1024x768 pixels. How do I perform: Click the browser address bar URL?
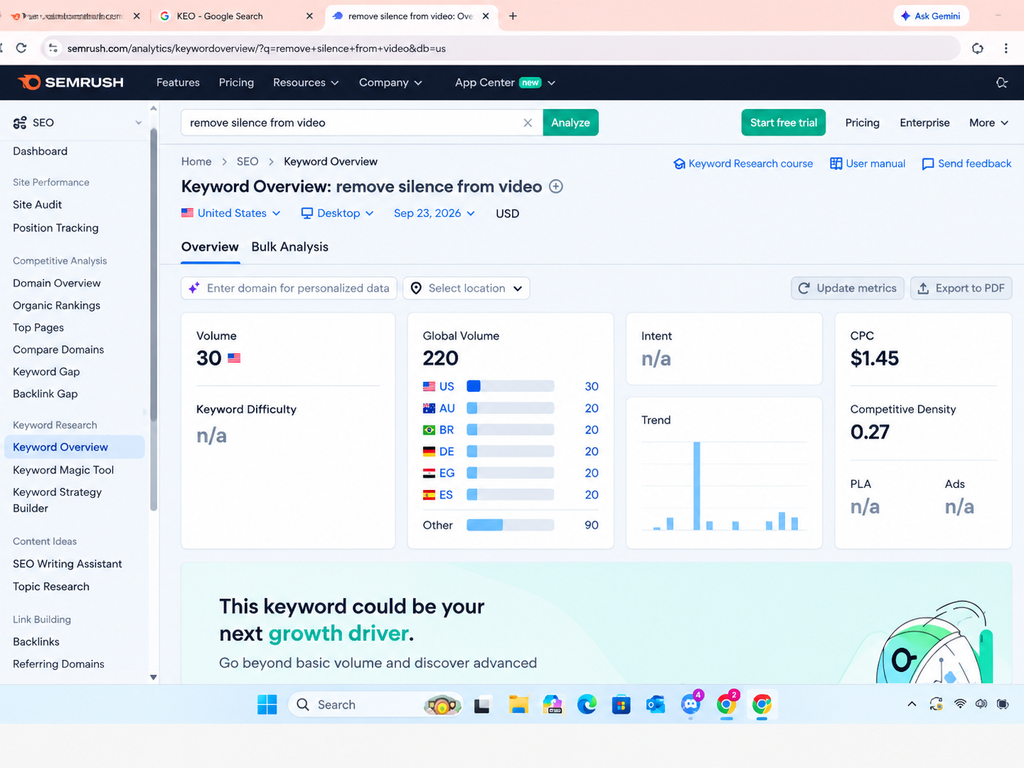click(x=257, y=48)
